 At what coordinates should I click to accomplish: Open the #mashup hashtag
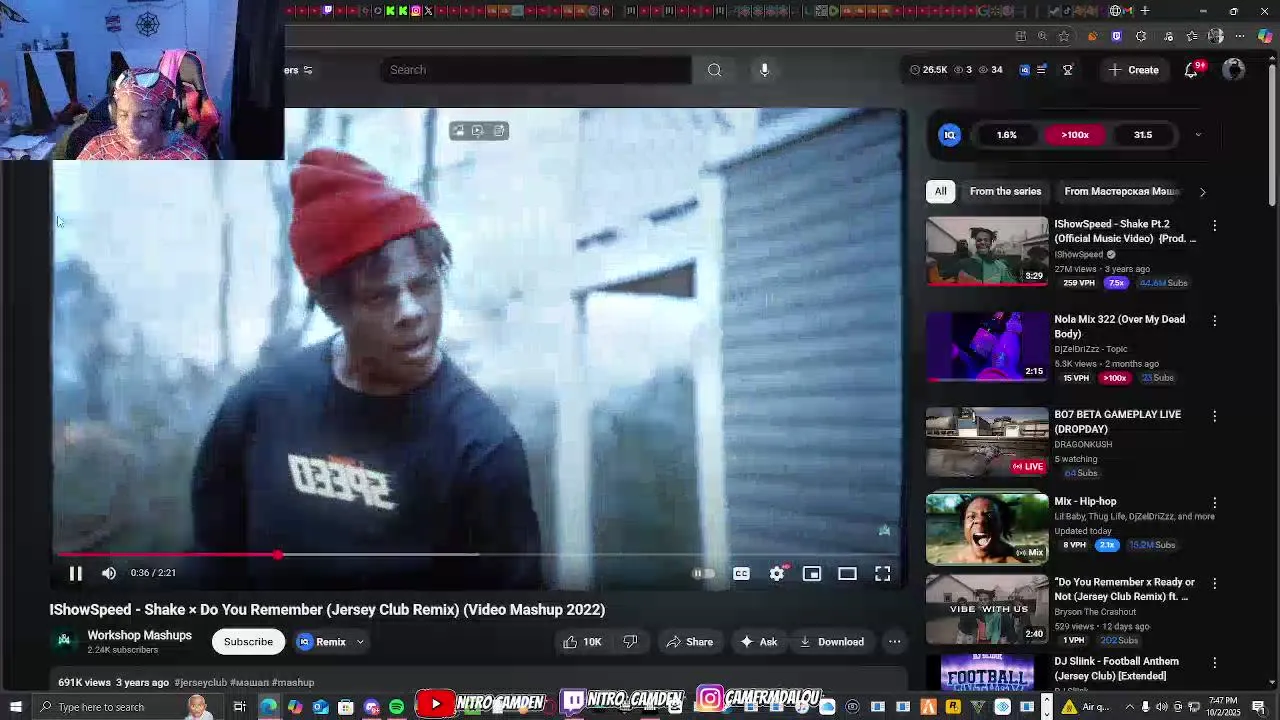click(x=293, y=683)
